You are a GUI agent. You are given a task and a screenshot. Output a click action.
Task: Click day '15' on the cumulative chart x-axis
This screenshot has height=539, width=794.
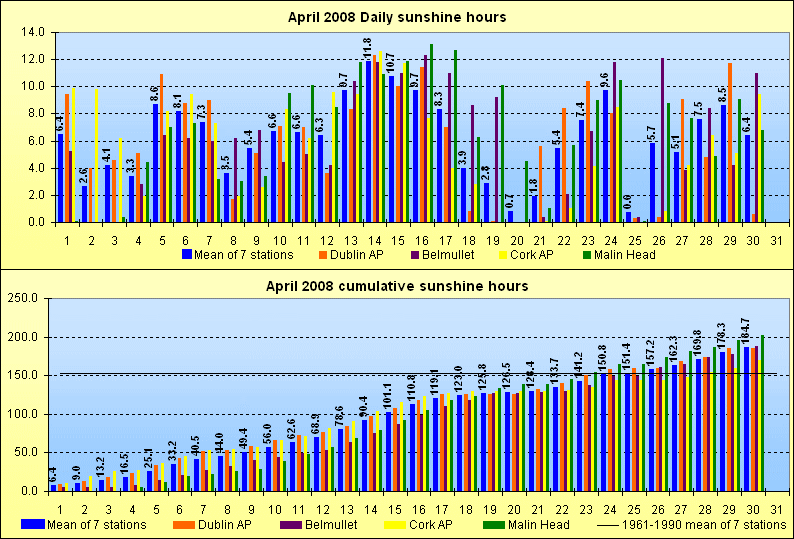coord(394,510)
